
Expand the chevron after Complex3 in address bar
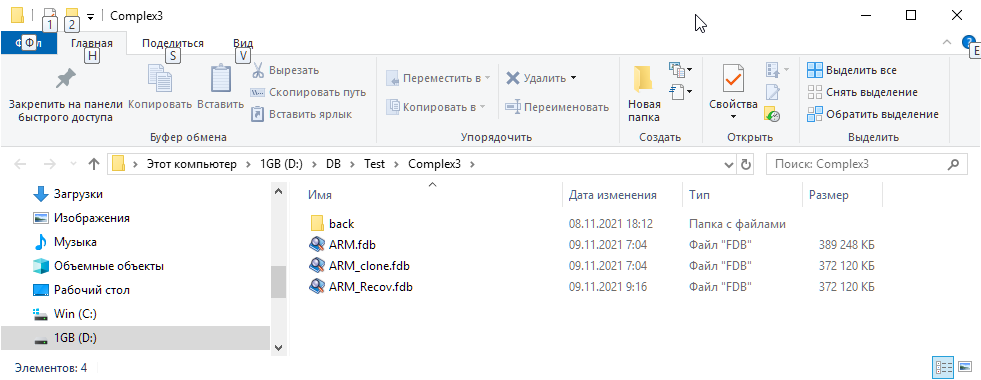pos(472,165)
